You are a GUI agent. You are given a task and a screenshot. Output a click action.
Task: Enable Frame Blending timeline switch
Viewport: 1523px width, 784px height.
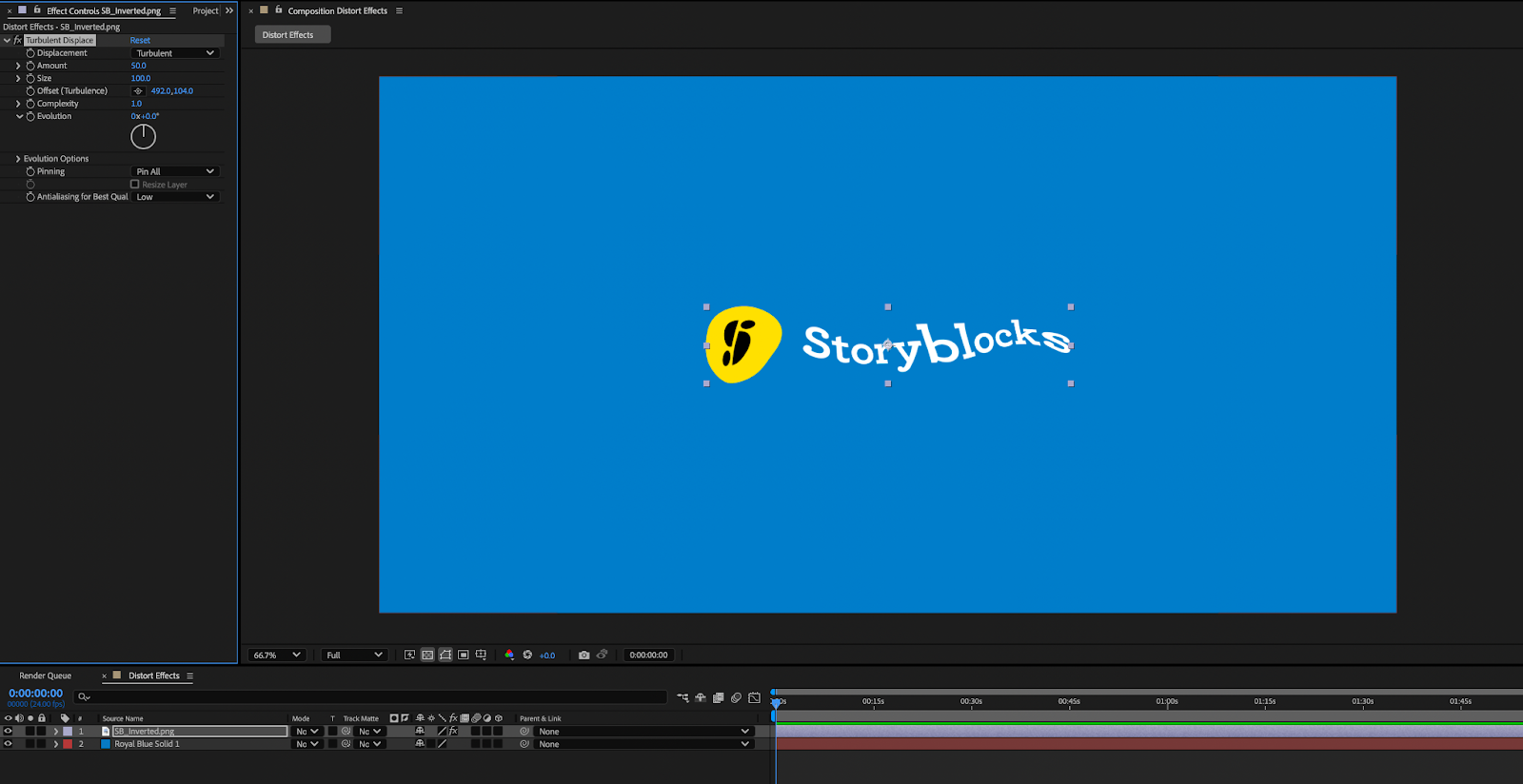719,697
